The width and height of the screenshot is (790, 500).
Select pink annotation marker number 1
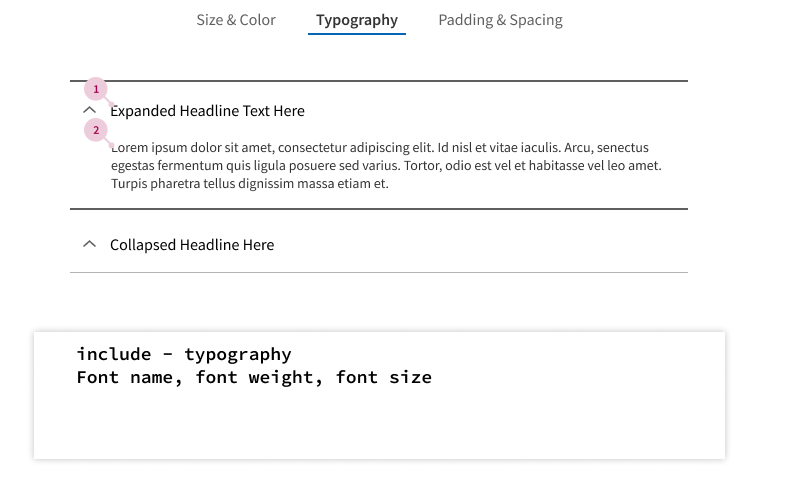pyautogui.click(x=96, y=89)
